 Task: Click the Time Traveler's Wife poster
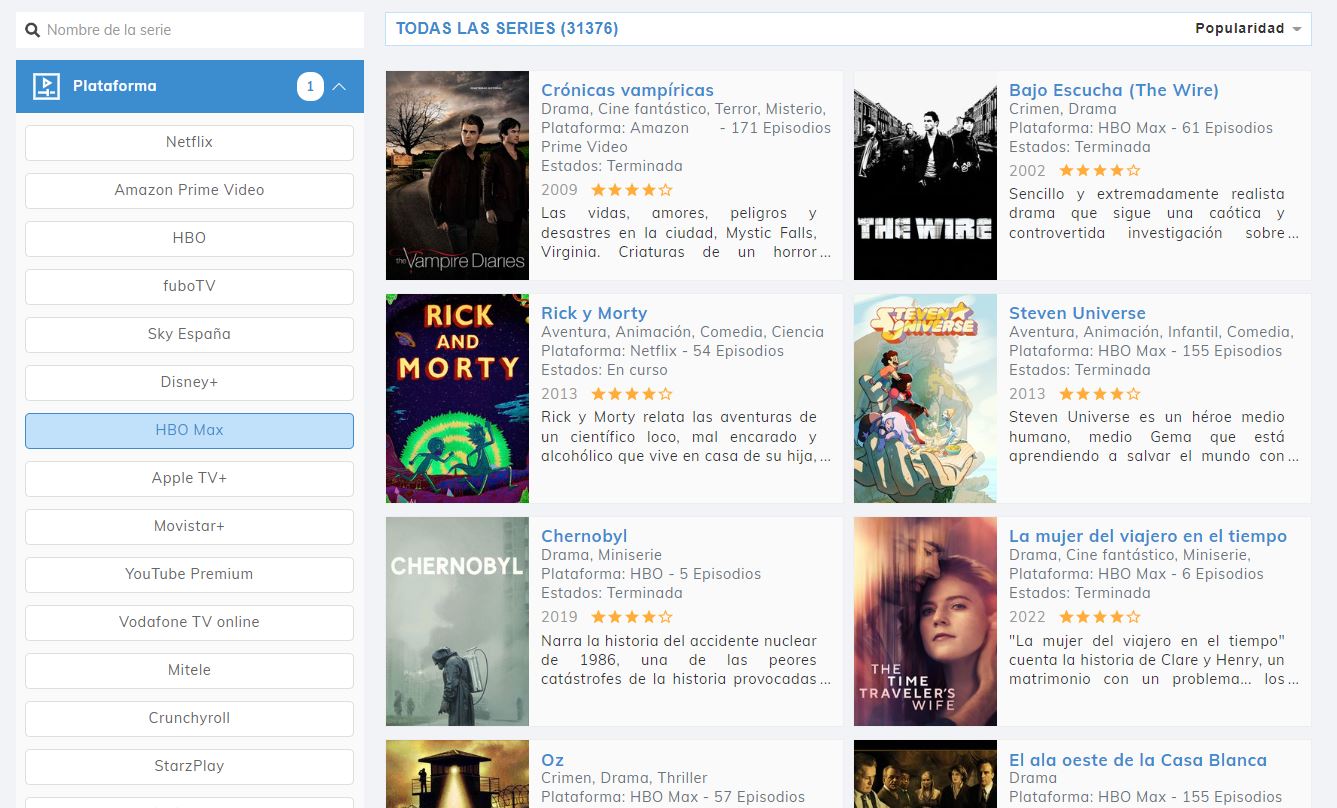(925, 621)
